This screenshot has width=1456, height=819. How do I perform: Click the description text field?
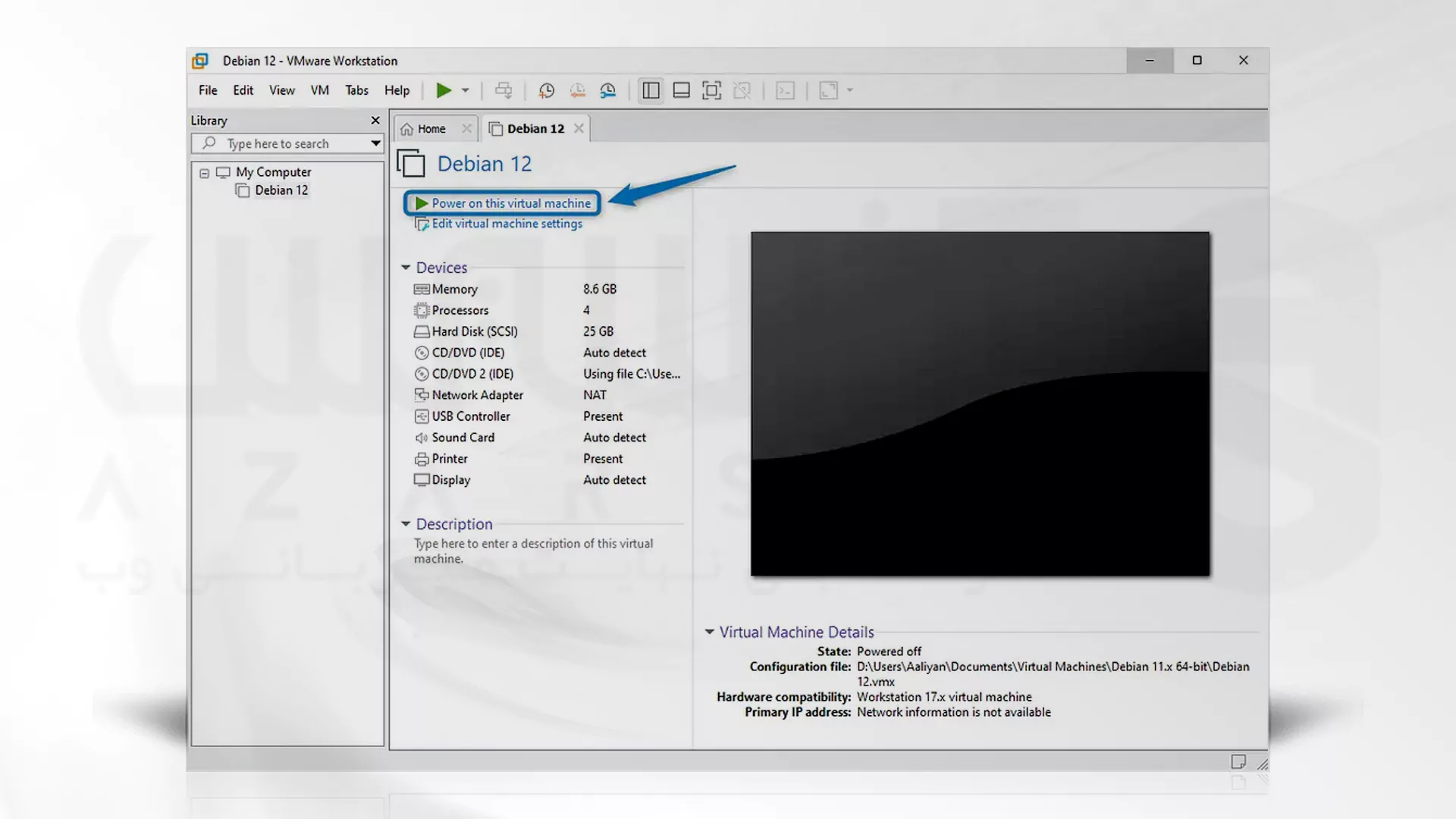click(533, 551)
